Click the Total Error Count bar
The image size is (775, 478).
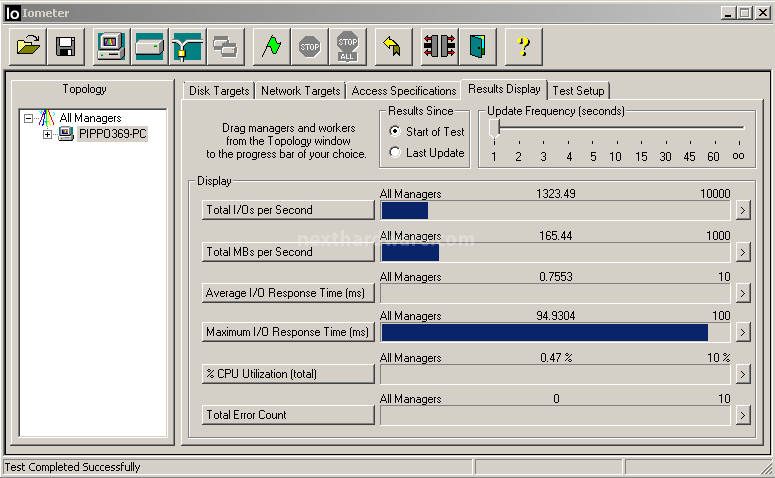(x=555, y=416)
